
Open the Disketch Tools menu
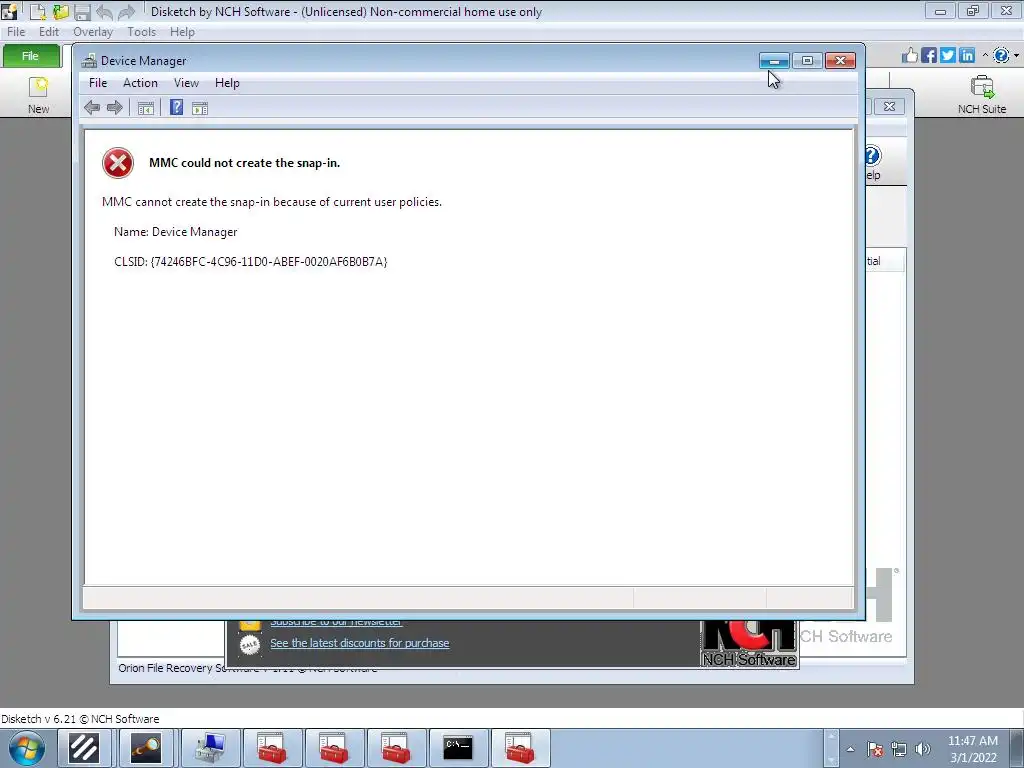point(141,31)
